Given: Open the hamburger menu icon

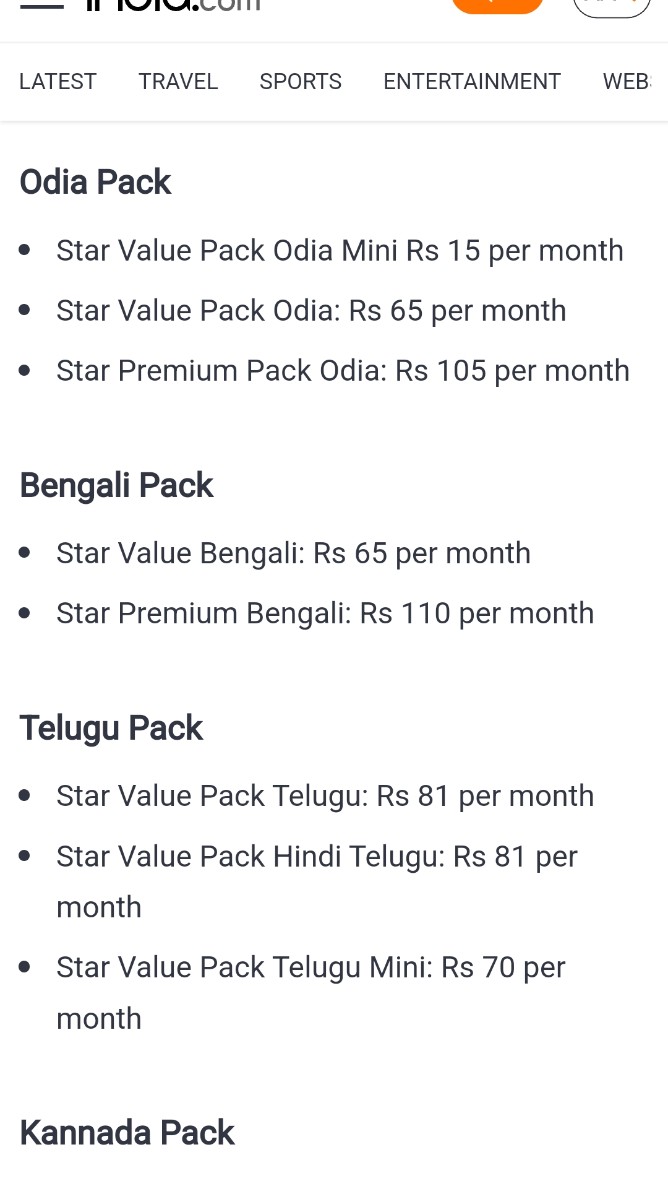Looking at the screenshot, I should tap(42, 4).
